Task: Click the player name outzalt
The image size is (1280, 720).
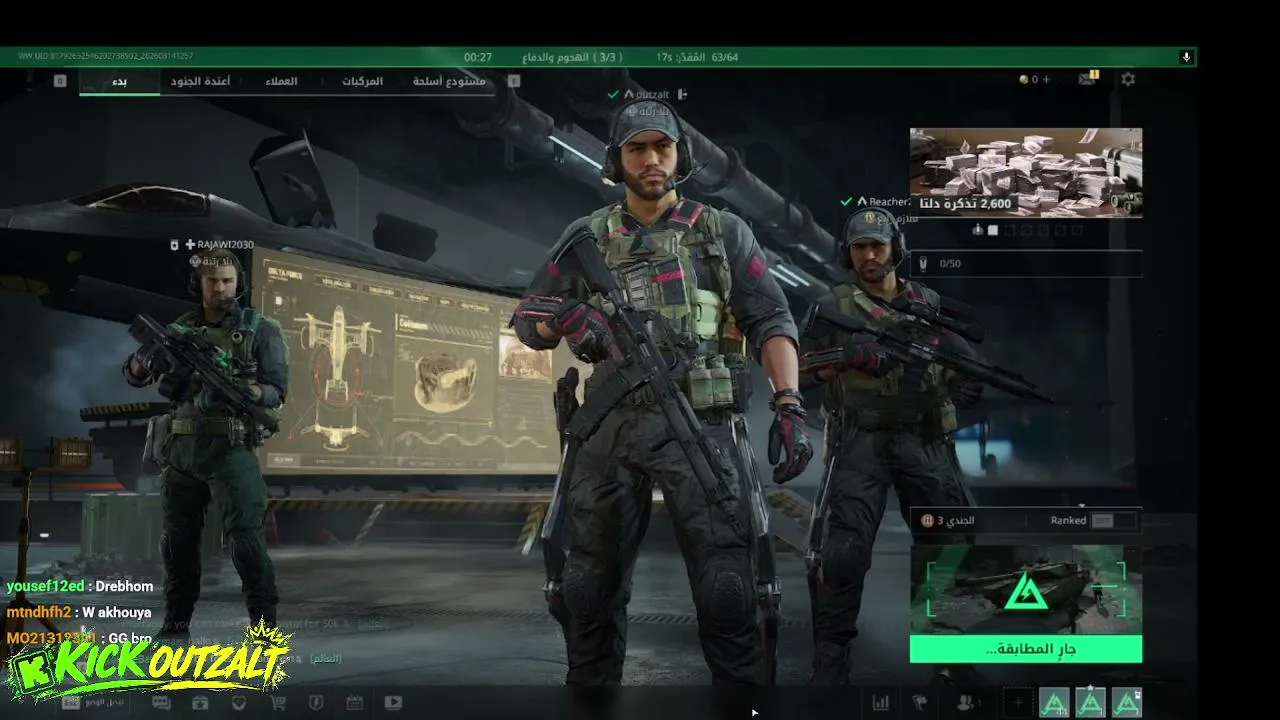Action: tap(655, 94)
